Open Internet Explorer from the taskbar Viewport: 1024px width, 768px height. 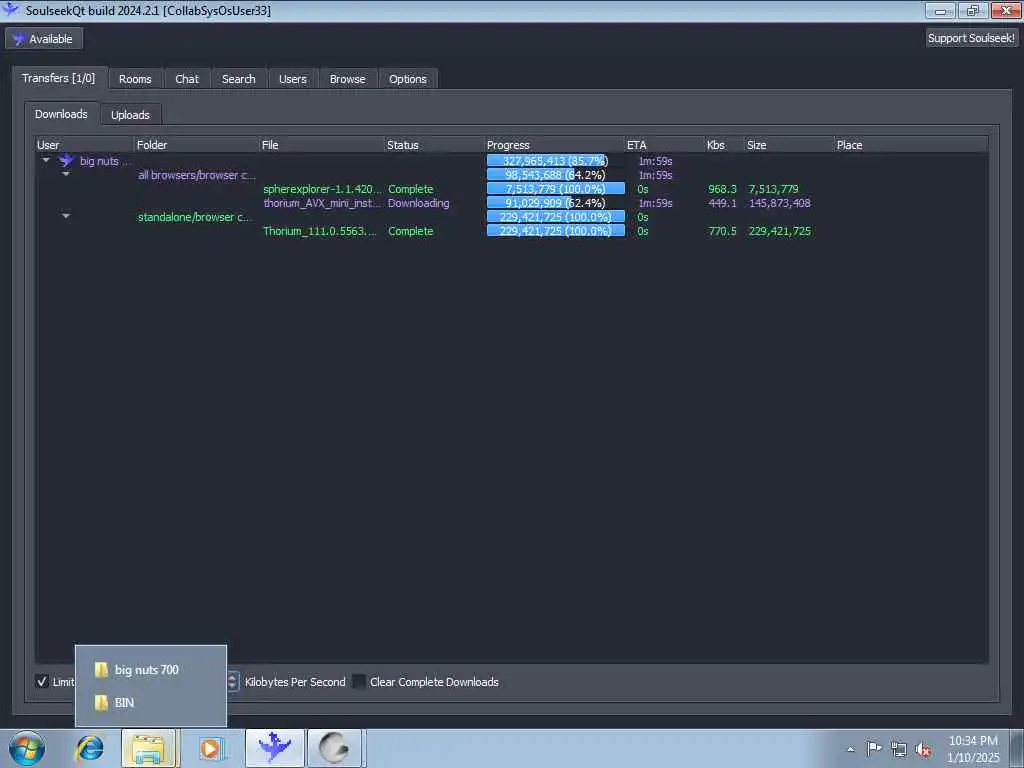pyautogui.click(x=89, y=748)
